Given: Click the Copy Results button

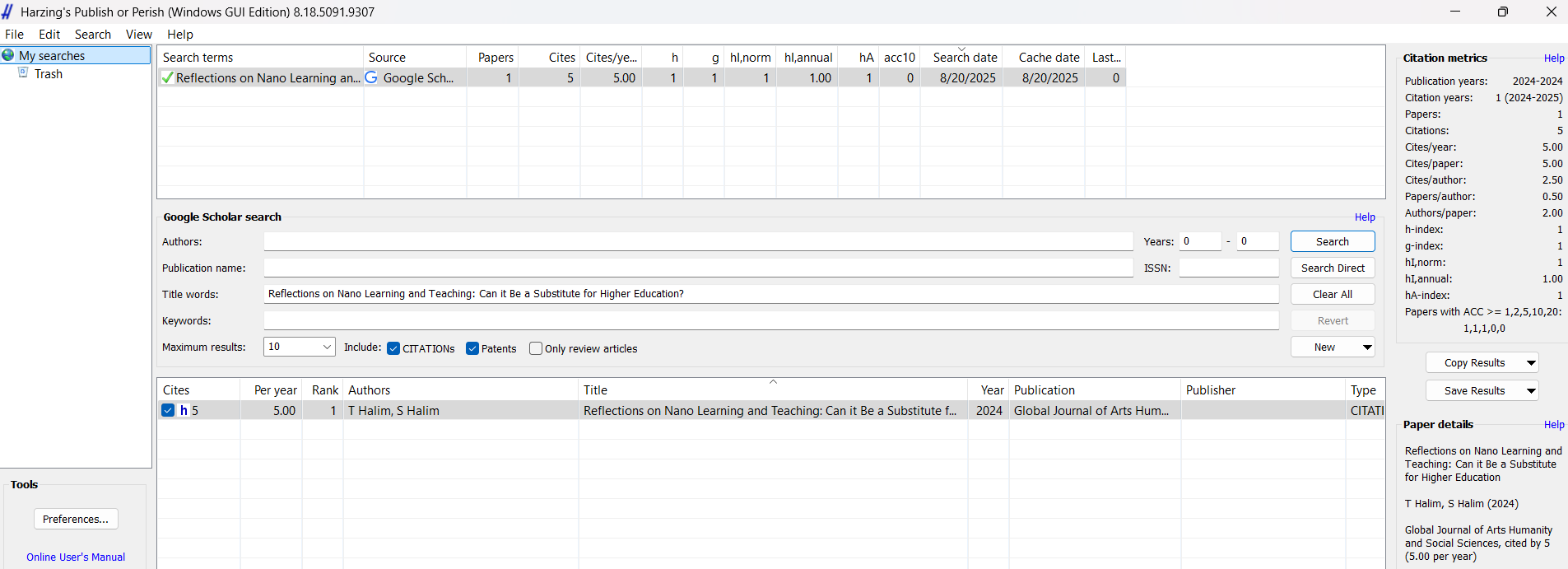Looking at the screenshot, I should (x=1474, y=363).
